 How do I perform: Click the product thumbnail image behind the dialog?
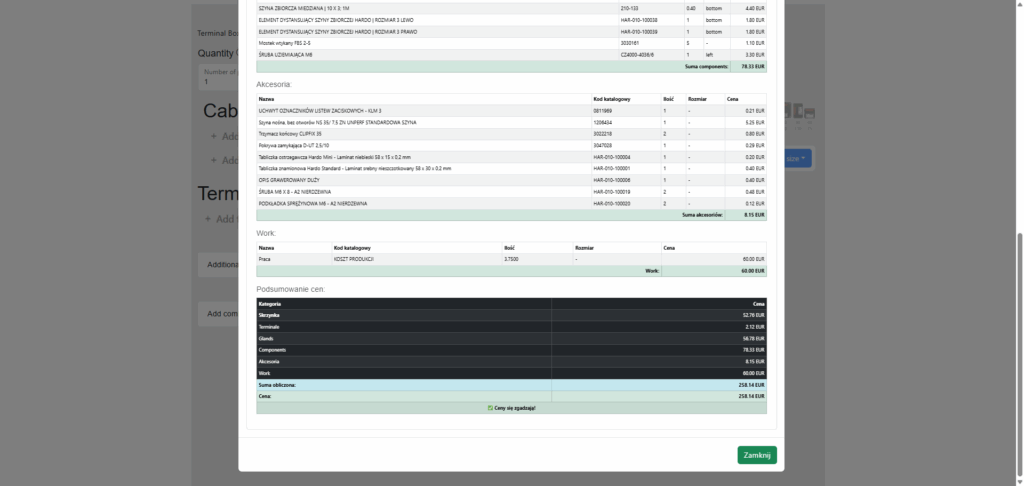point(800,112)
